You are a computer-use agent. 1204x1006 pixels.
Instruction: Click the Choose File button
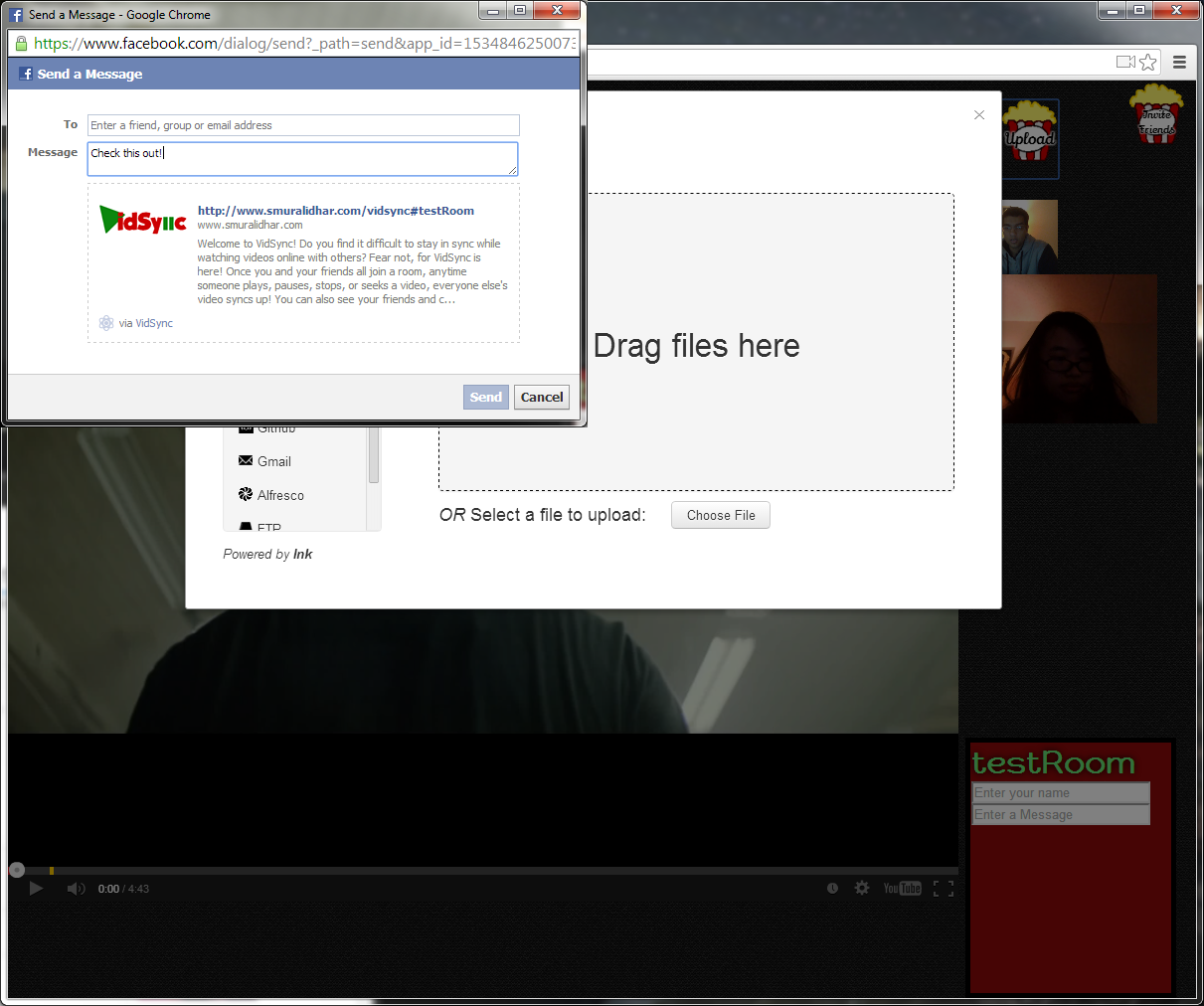click(x=721, y=515)
